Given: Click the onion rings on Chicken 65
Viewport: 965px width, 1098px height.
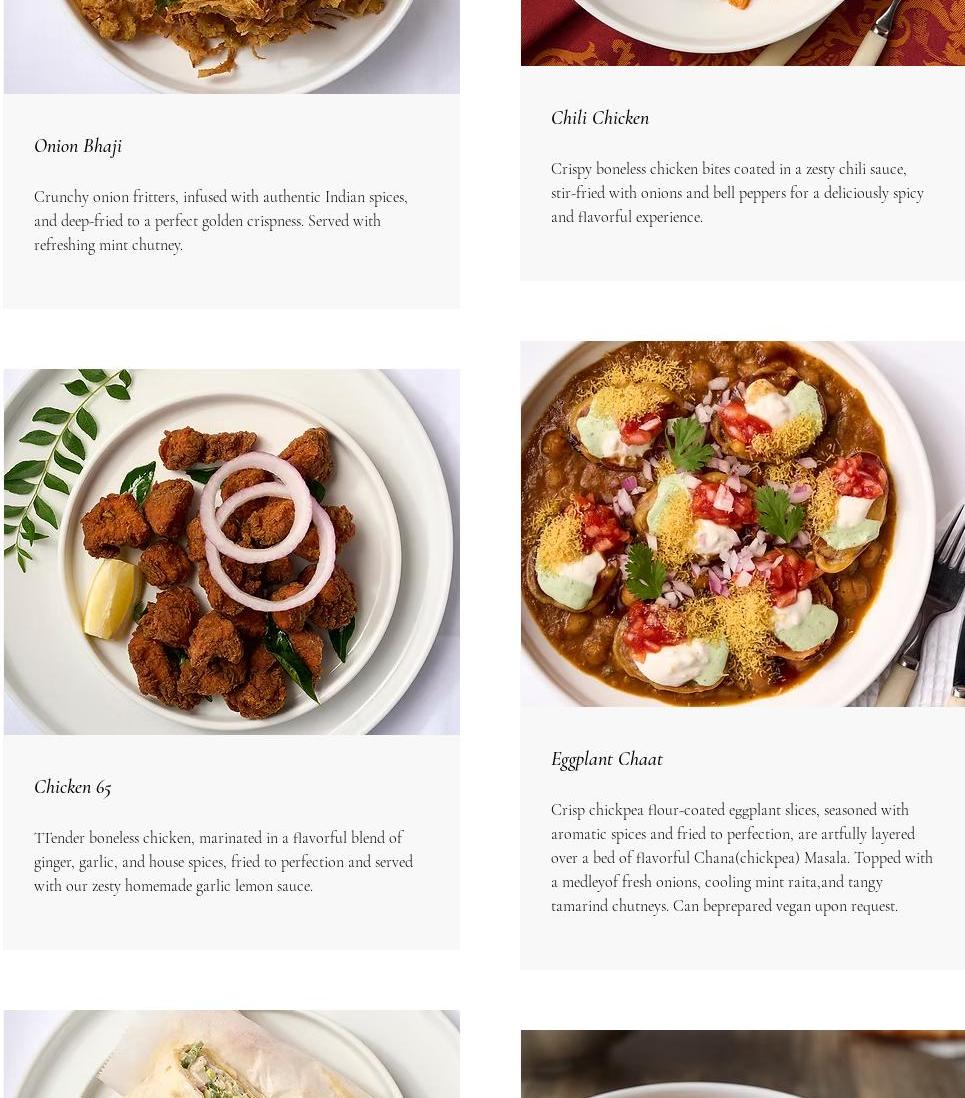Looking at the screenshot, I should [x=267, y=530].
